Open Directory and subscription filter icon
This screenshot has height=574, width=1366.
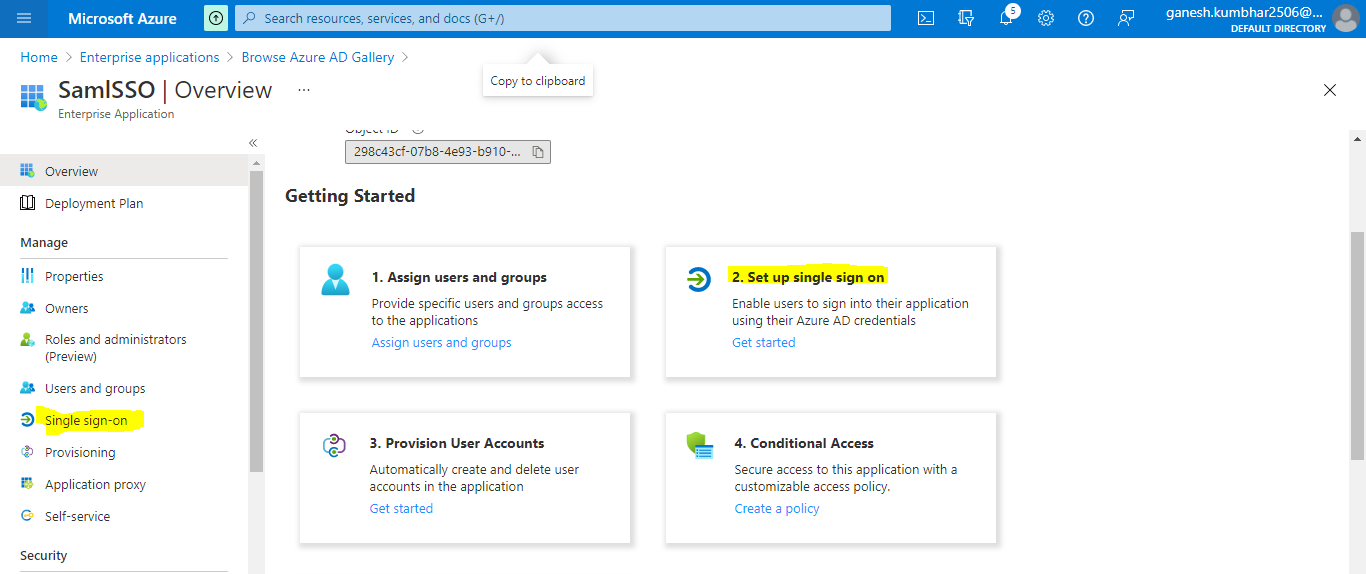pyautogui.click(x=966, y=18)
